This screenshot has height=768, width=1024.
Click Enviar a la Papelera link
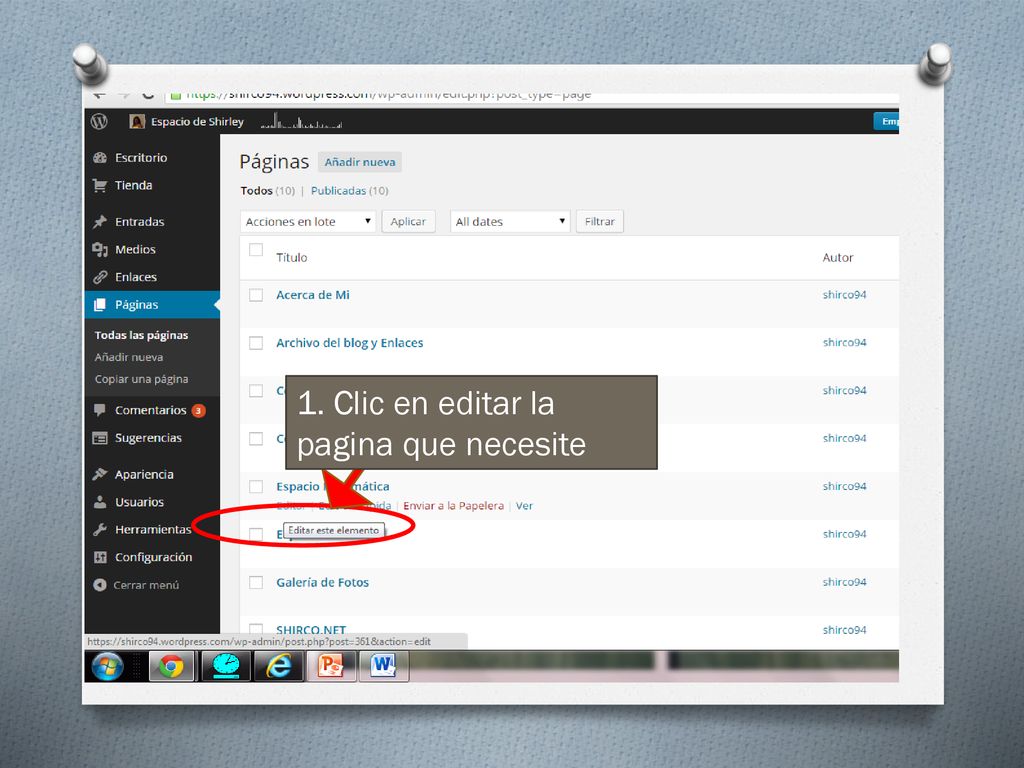tap(453, 506)
